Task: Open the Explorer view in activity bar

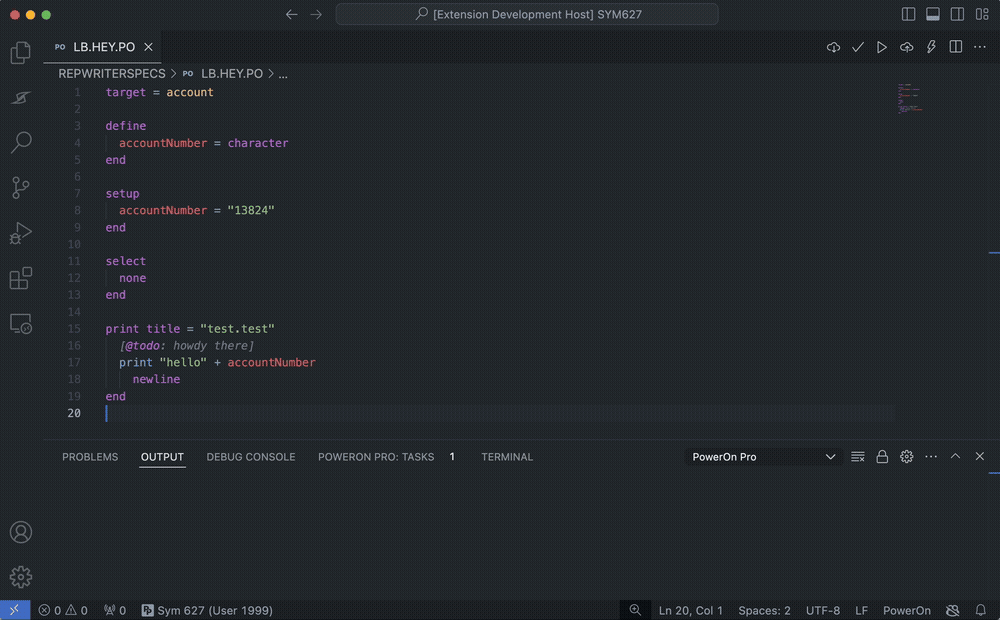Action: pyautogui.click(x=21, y=53)
